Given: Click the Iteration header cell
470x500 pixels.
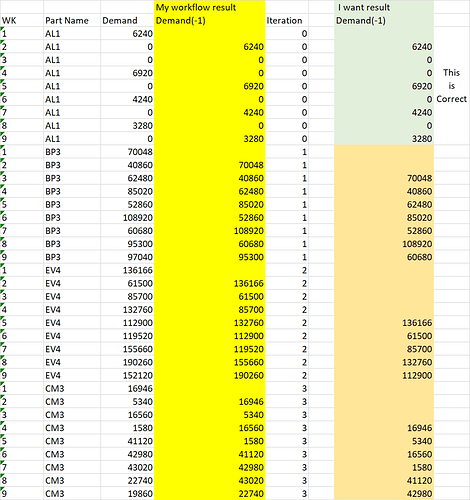Looking at the screenshot, I should pos(287,20).
